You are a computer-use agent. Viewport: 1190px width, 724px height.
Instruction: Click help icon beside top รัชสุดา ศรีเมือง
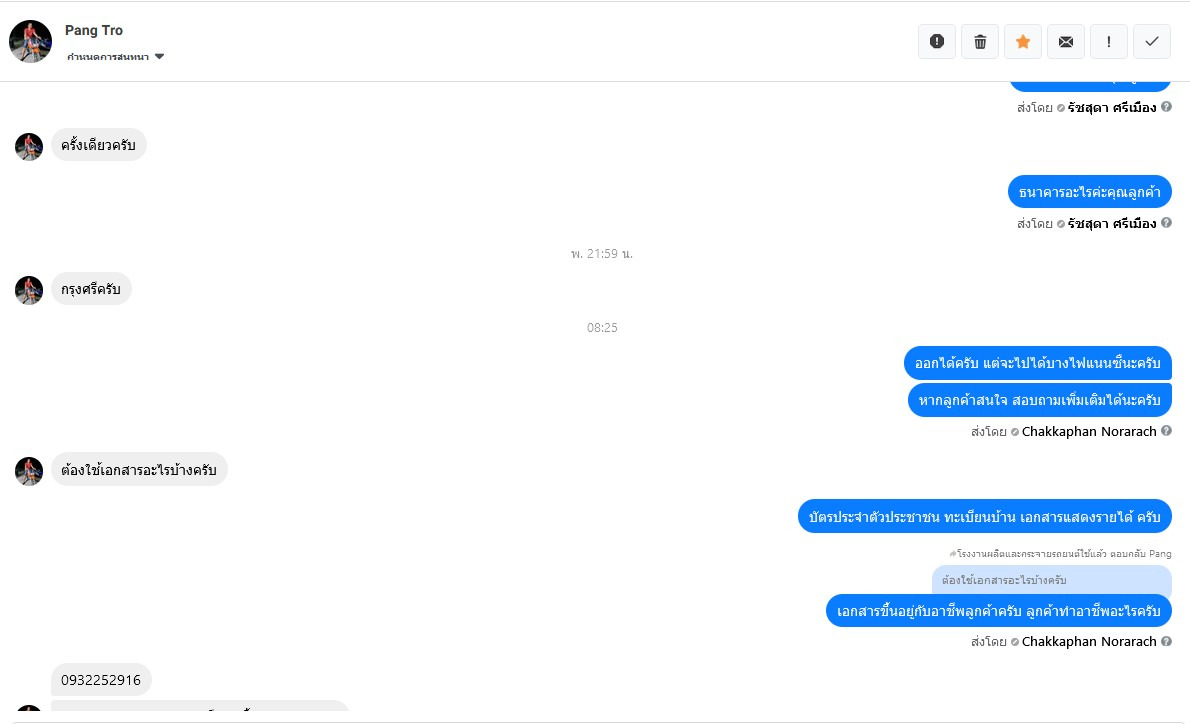click(1166, 107)
